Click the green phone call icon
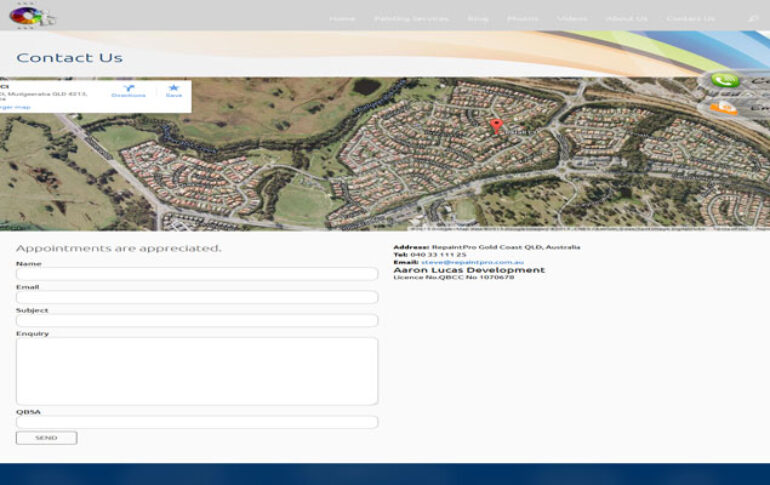770x485 pixels. [725, 81]
